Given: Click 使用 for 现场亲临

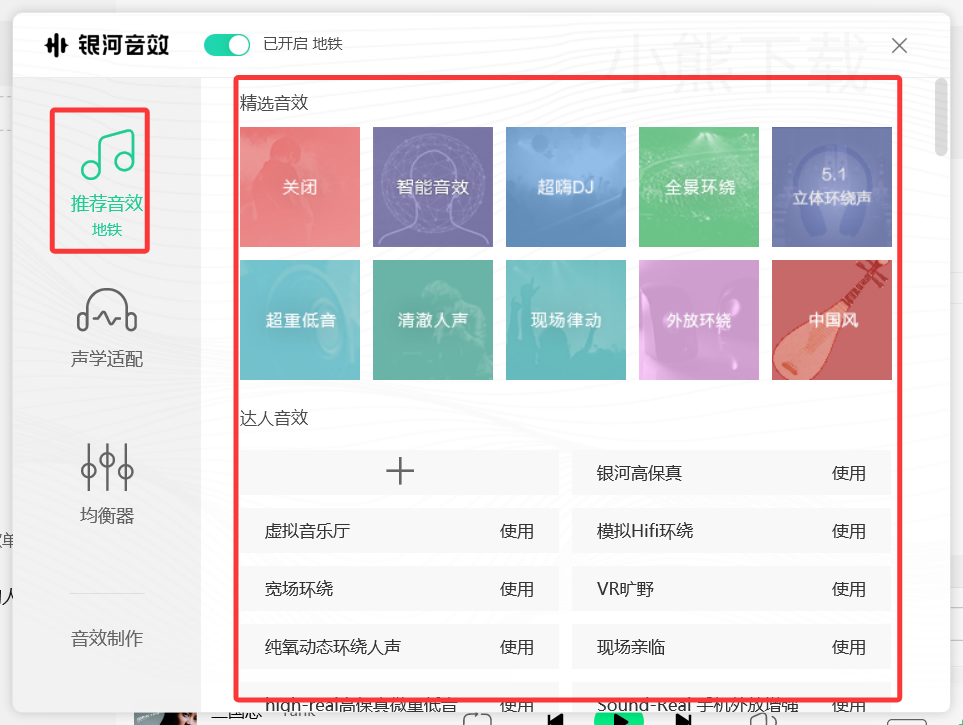Looking at the screenshot, I should pyautogui.click(x=849, y=647).
